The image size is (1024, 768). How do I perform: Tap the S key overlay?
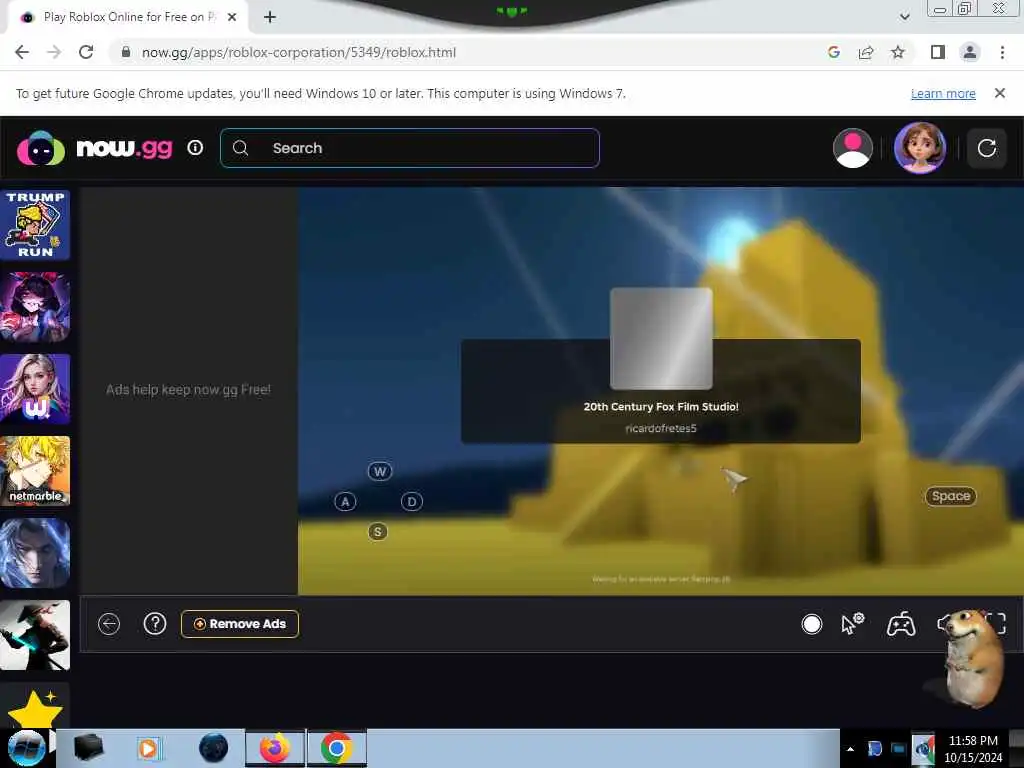pos(377,532)
